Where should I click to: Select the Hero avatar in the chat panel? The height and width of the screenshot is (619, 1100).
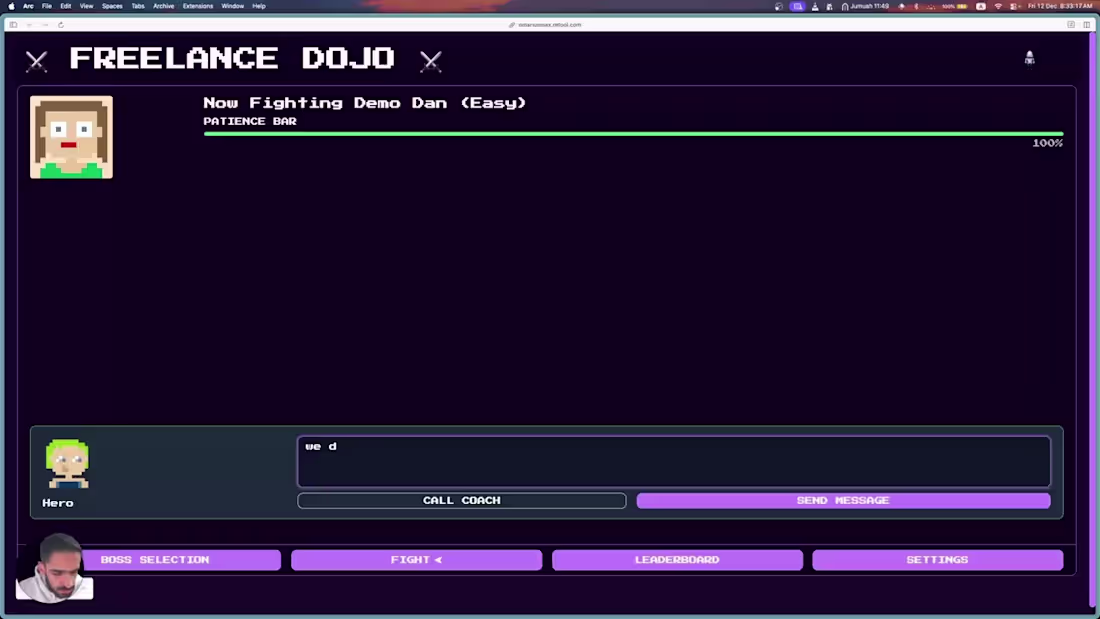[67, 461]
